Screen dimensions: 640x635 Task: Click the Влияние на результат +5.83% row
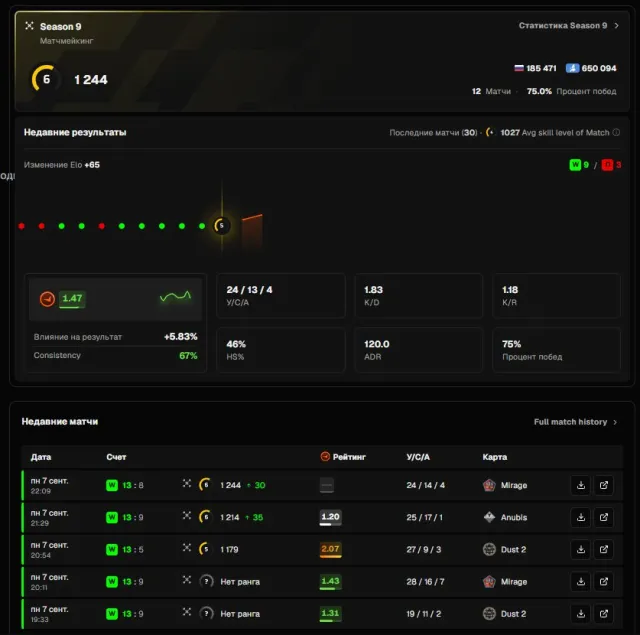[x=116, y=337]
